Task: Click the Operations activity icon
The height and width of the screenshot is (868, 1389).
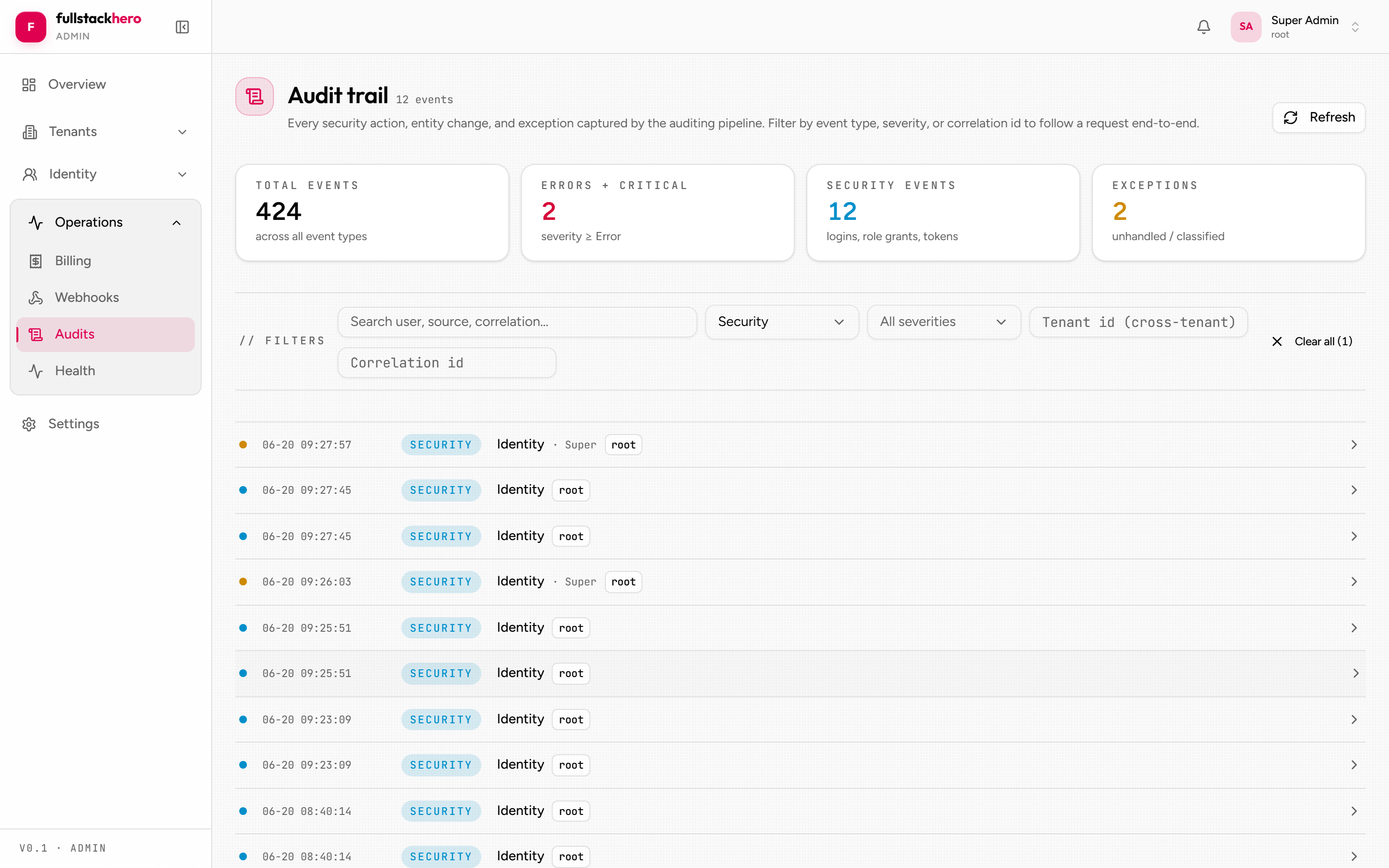Action: [36, 223]
